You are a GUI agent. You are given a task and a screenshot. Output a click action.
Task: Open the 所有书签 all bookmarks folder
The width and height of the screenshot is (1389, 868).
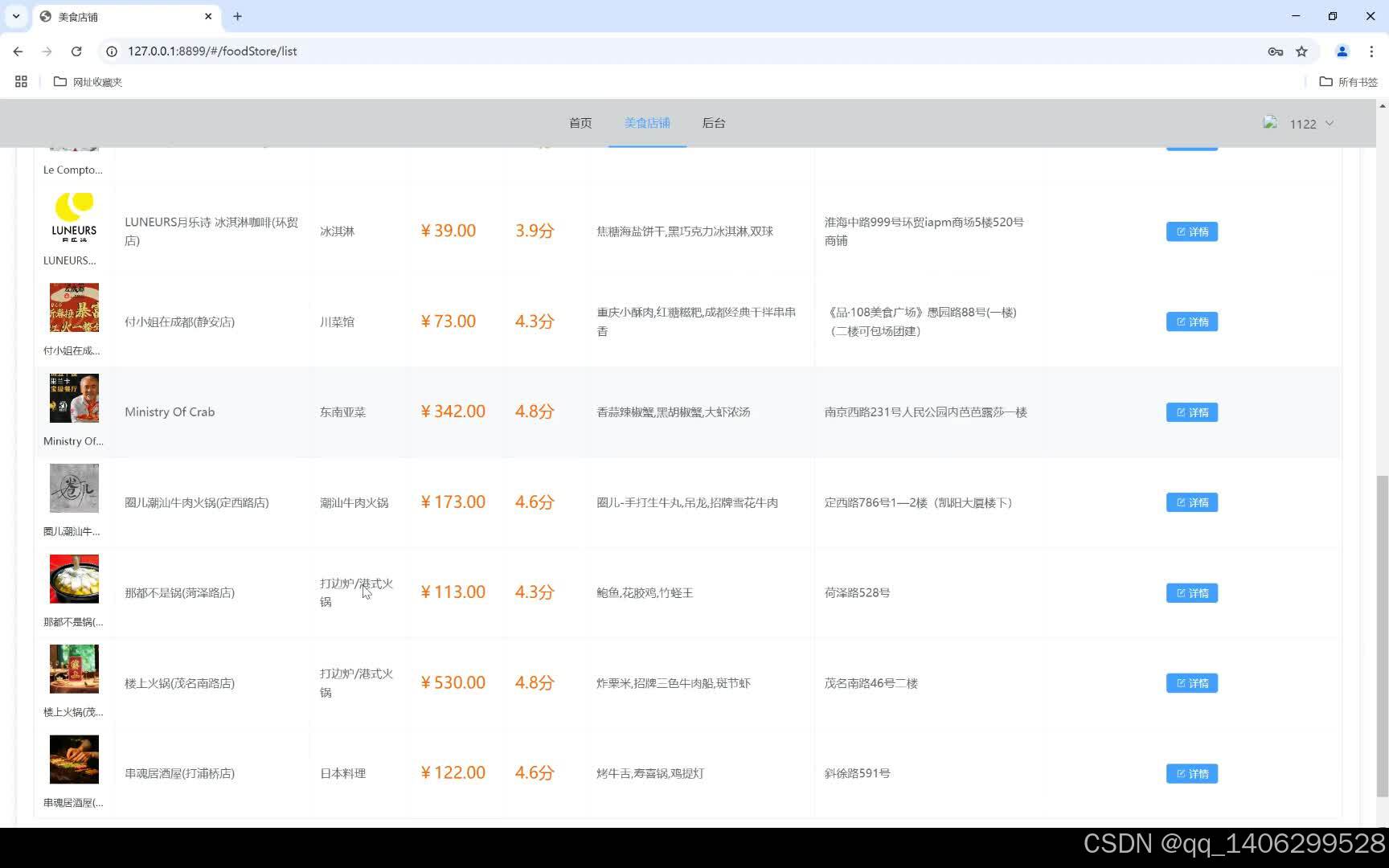point(1349,82)
